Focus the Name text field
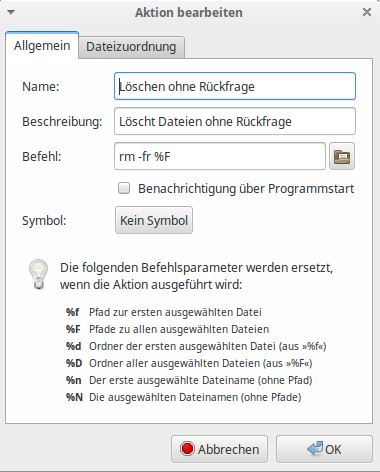The width and height of the screenshot is (380, 472). [x=235, y=86]
